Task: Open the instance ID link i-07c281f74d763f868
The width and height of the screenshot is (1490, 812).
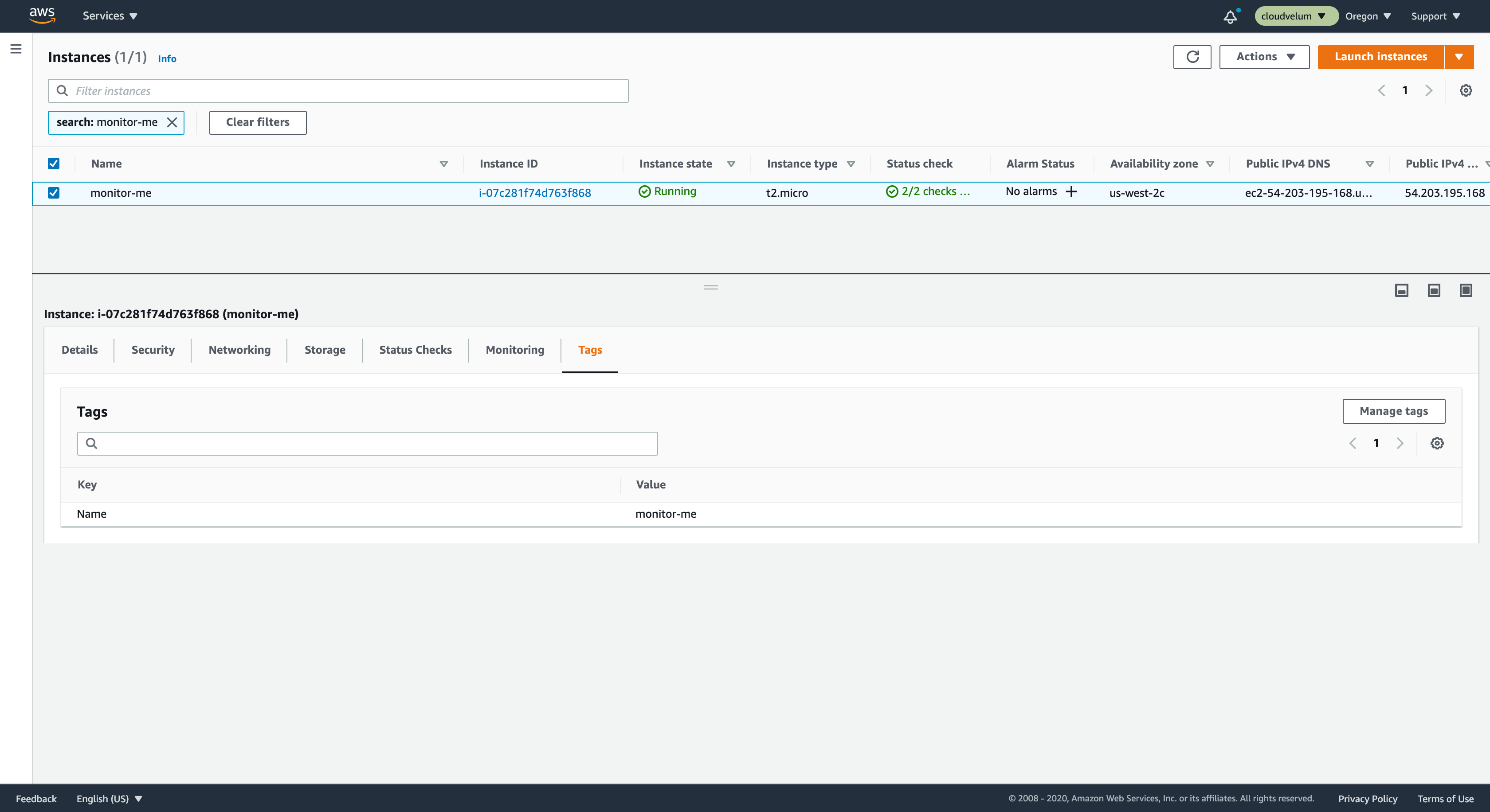Action: pyautogui.click(x=534, y=191)
